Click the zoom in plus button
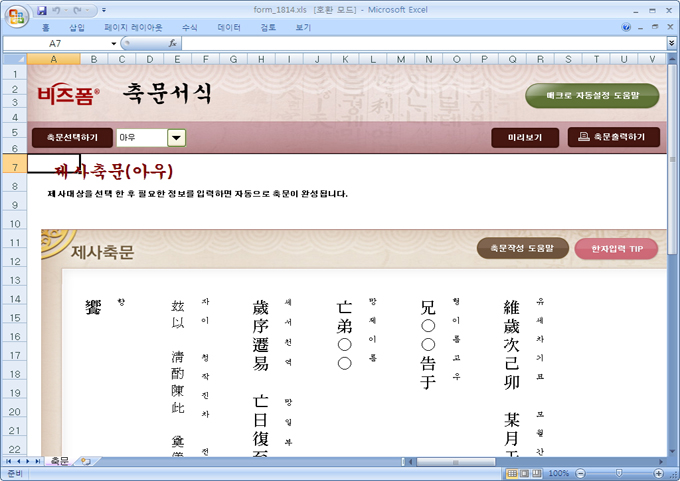 pos(659,473)
